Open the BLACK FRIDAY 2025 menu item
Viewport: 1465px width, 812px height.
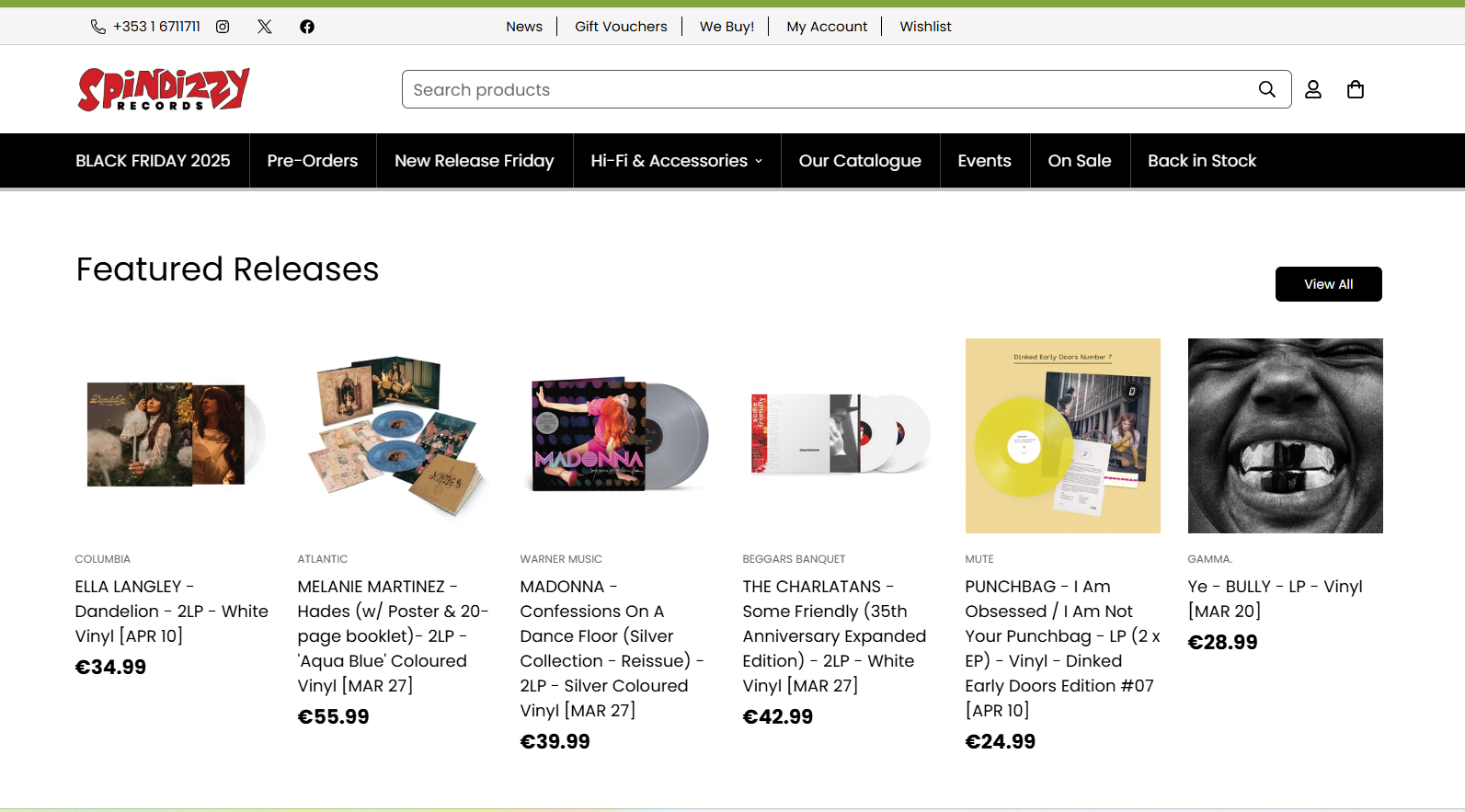click(153, 161)
